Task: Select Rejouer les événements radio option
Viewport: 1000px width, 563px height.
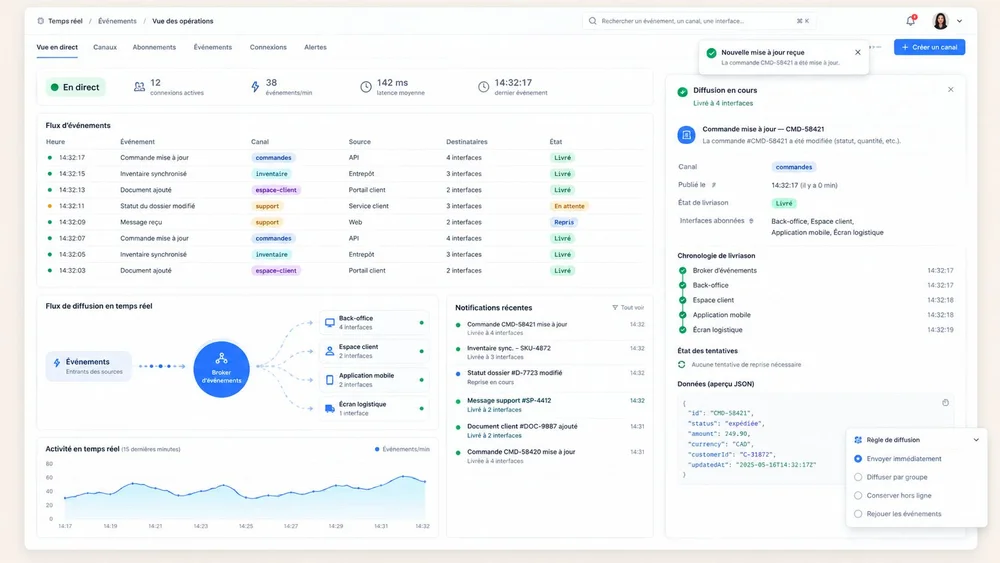Action: (858, 514)
